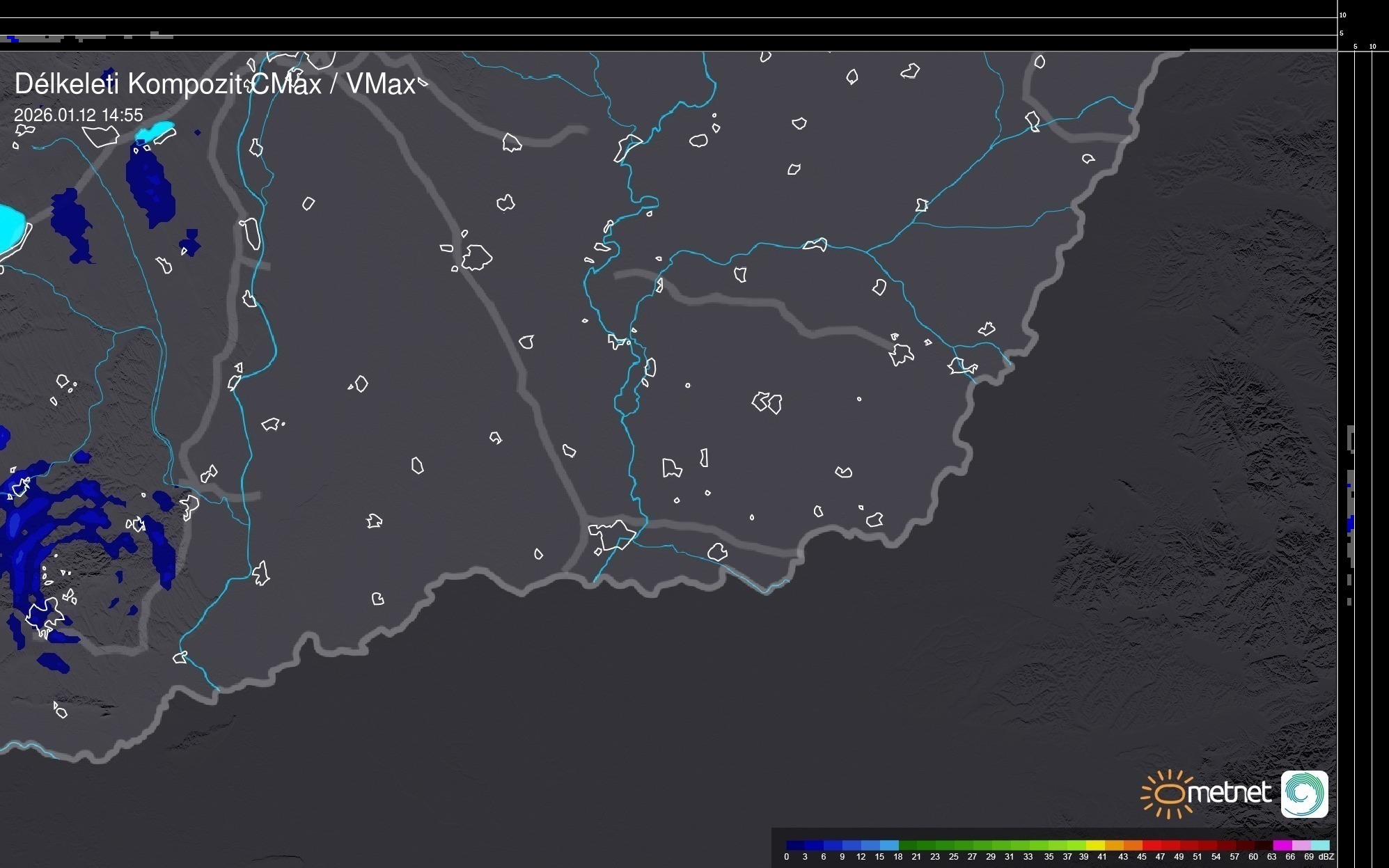Click the 2026.01.12 14:55 timestamp
Viewport: 1389px width, 868px height.
pyautogui.click(x=78, y=115)
